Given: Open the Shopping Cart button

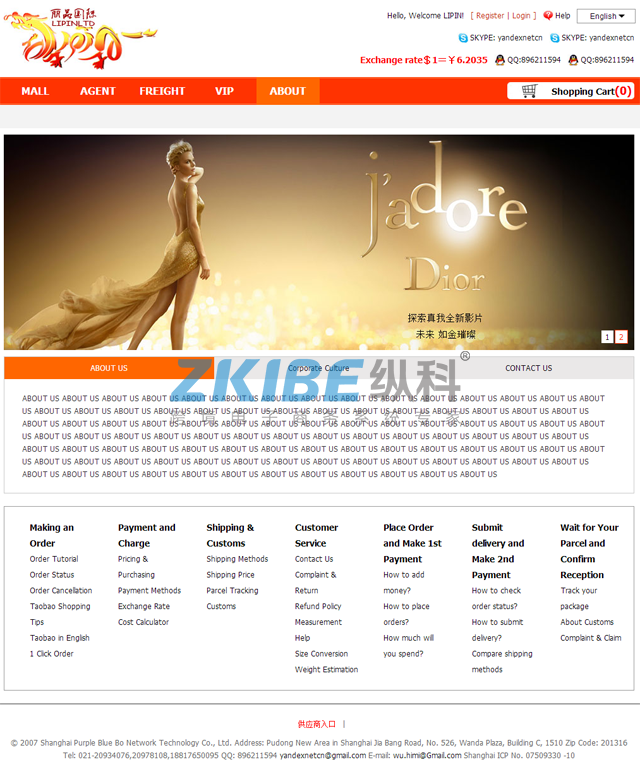Looking at the screenshot, I should (x=570, y=91).
